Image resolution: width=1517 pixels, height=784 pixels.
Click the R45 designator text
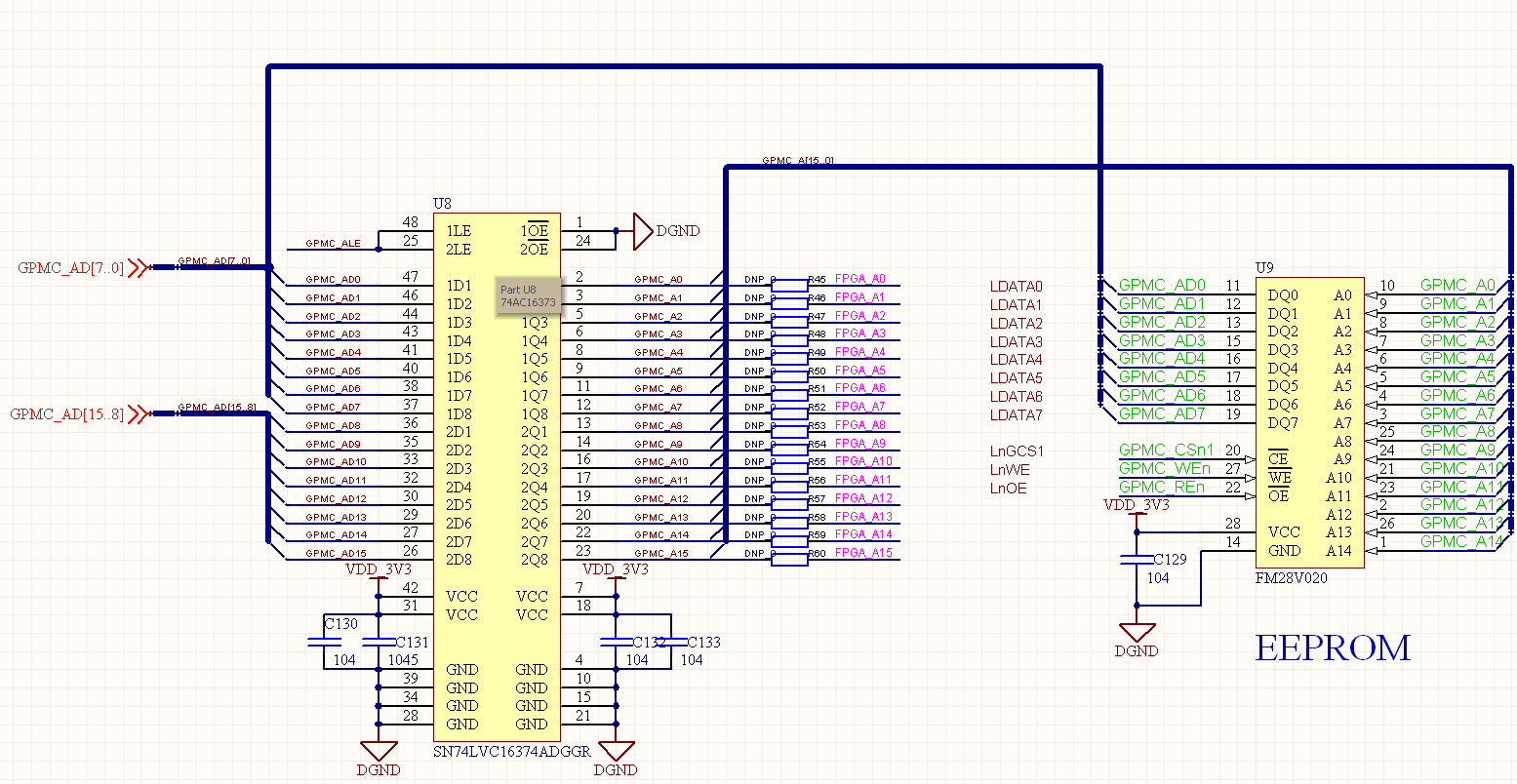(817, 280)
